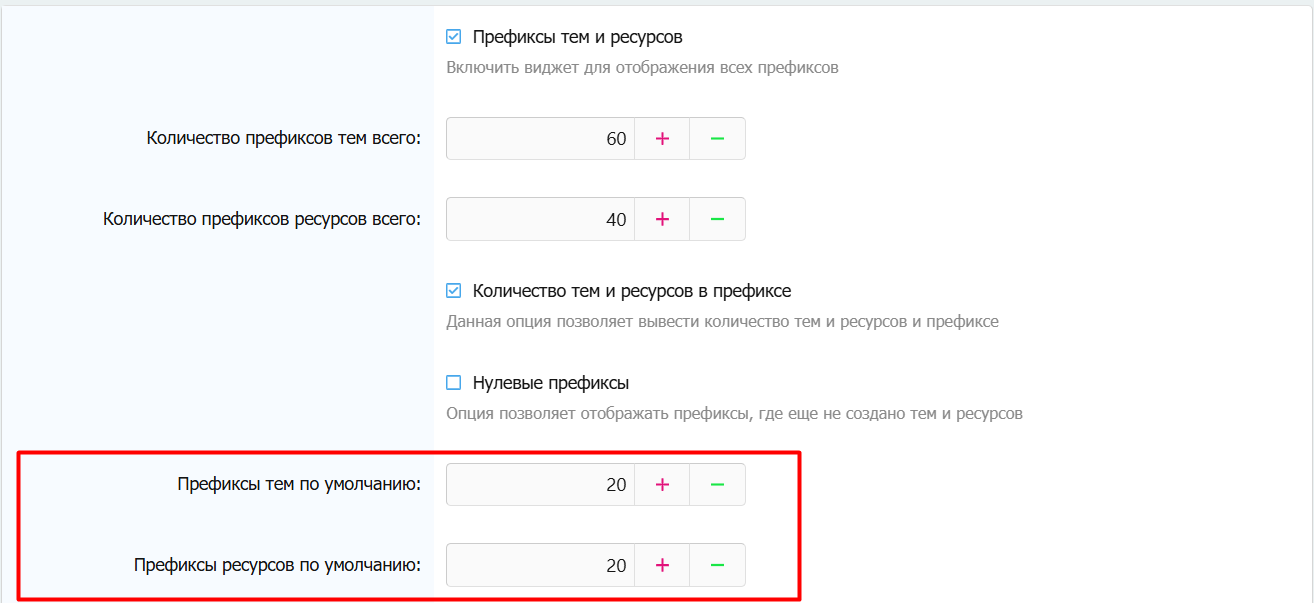Click plus for total resource prefixes count
The height and width of the screenshot is (603, 1314).
click(x=662, y=219)
